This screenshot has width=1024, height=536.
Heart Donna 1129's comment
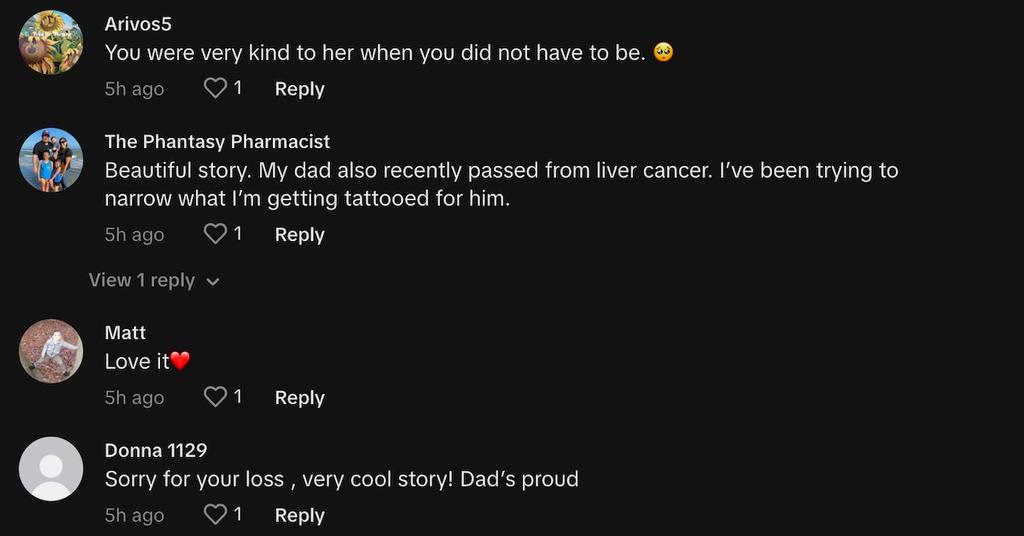(215, 515)
